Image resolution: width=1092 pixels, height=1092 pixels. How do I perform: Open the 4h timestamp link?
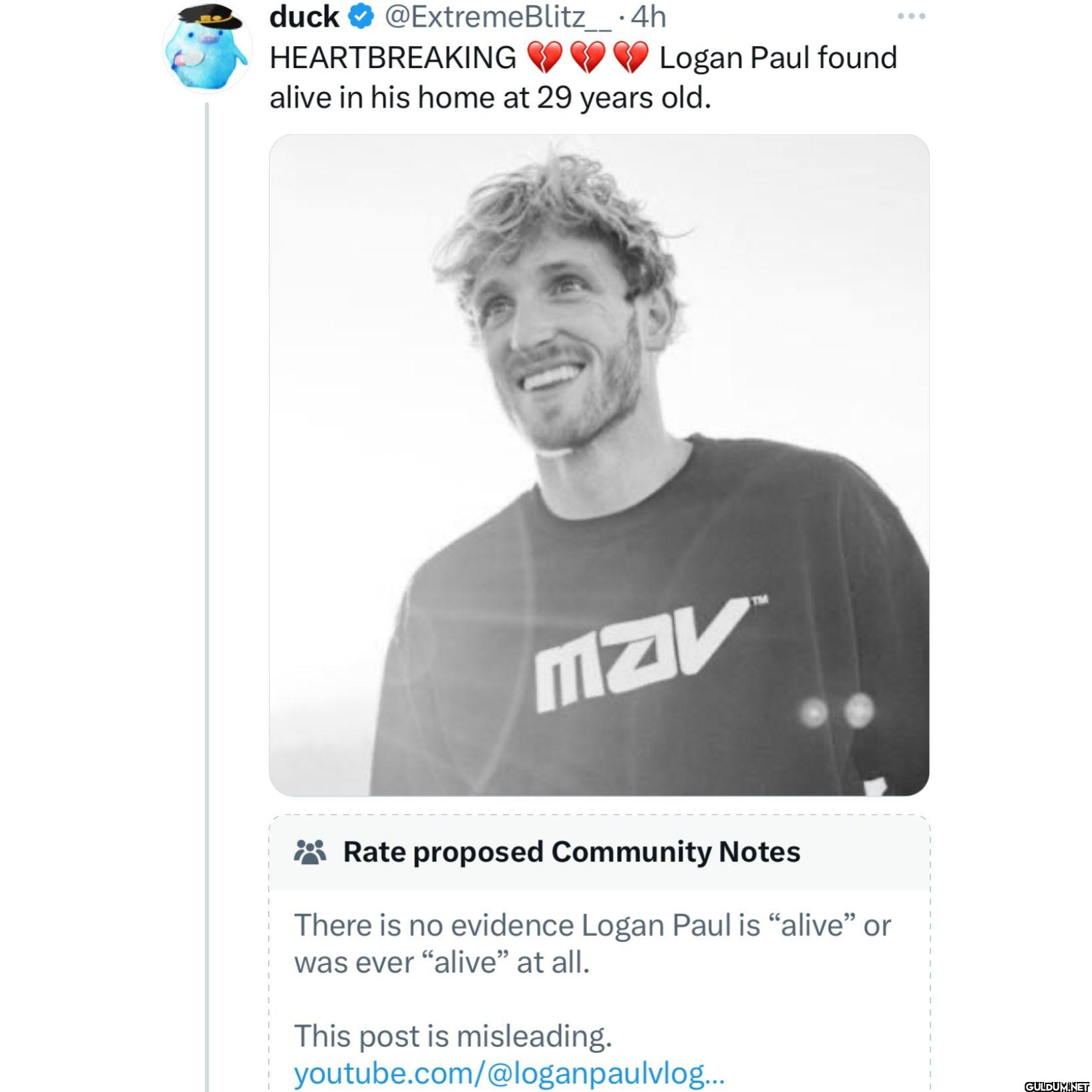649,17
